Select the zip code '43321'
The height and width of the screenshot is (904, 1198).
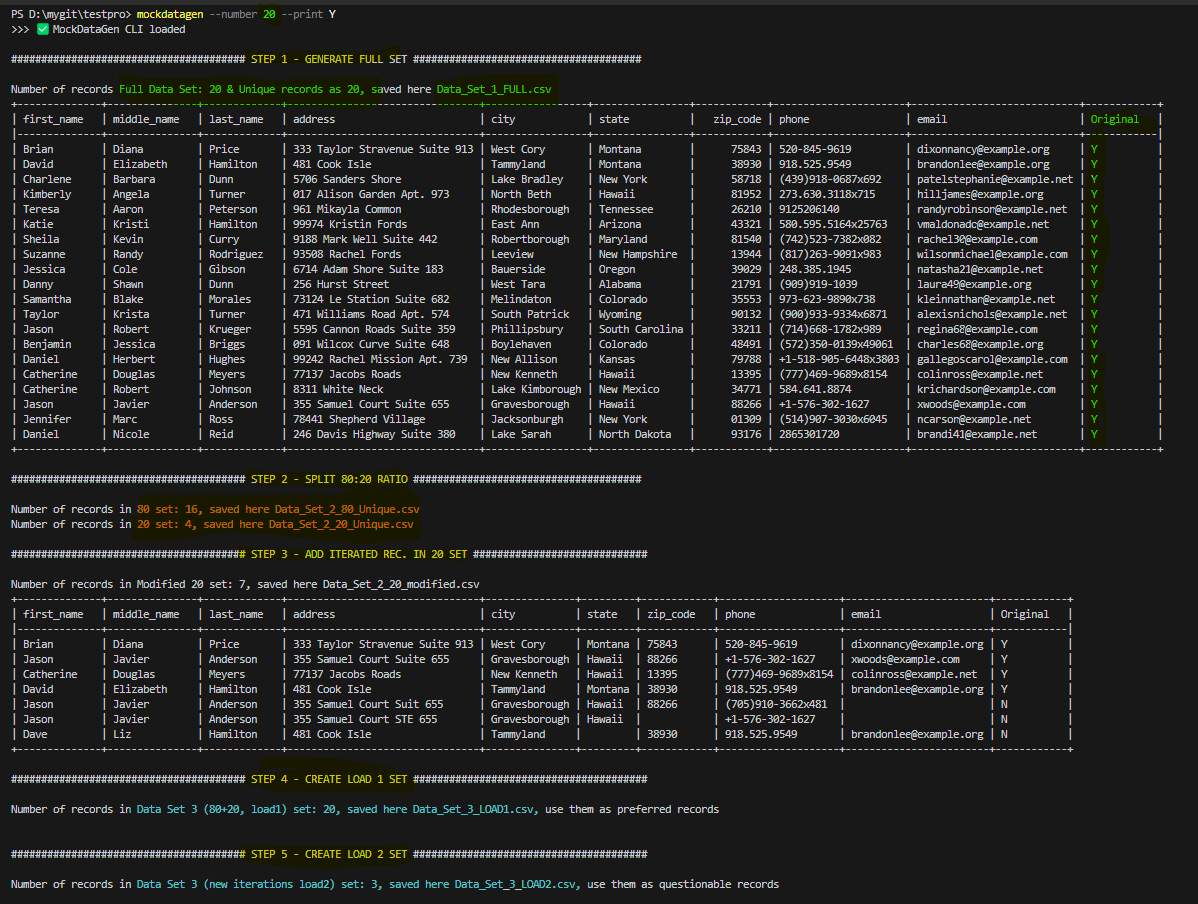pyautogui.click(x=746, y=224)
